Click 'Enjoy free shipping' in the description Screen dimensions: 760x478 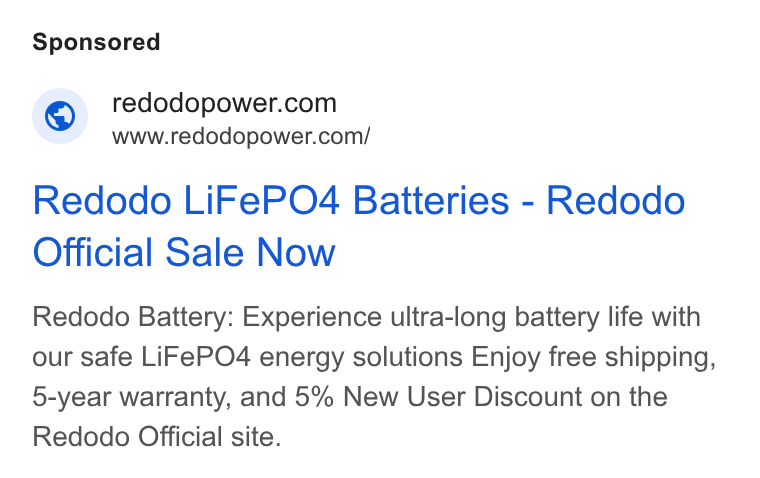point(593,358)
